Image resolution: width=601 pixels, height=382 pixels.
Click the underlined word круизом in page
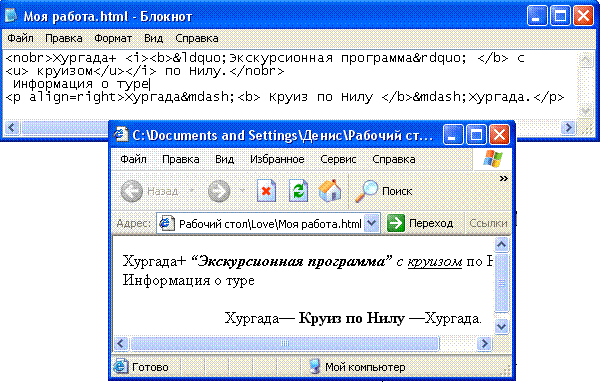point(435,262)
